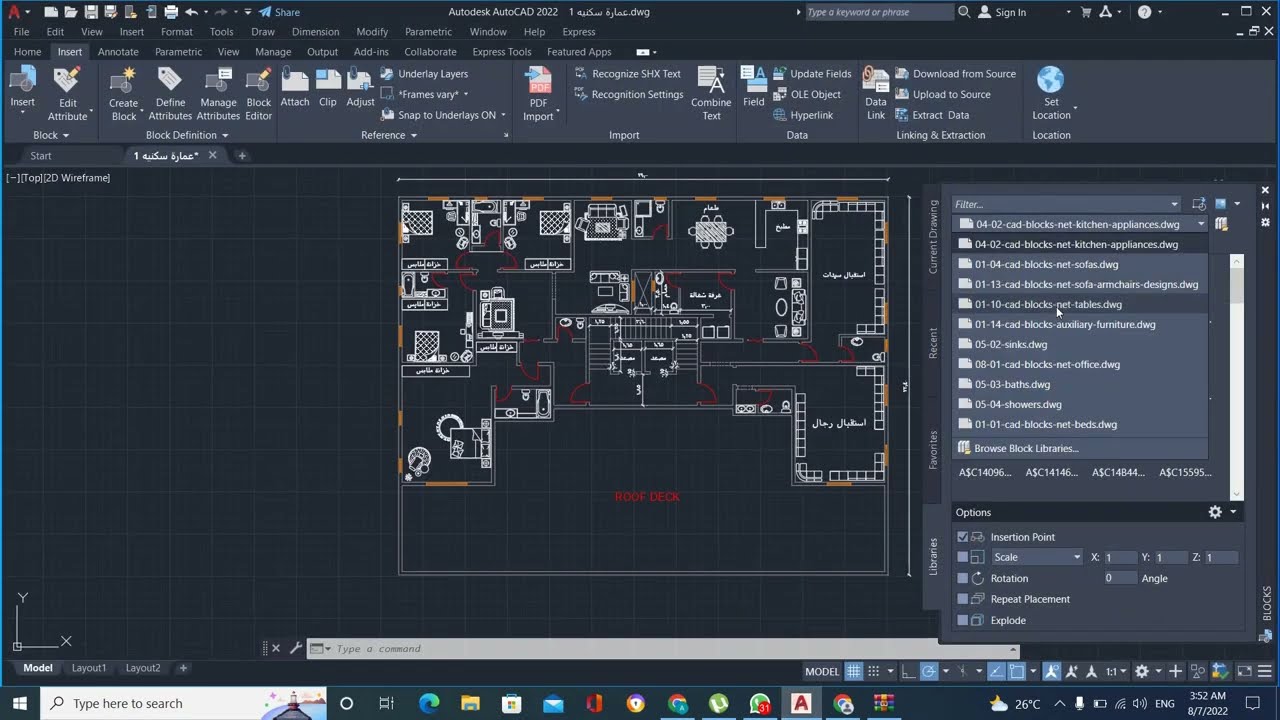The image size is (1280, 720).
Task: Launch the Create Block tool
Action: click(124, 94)
